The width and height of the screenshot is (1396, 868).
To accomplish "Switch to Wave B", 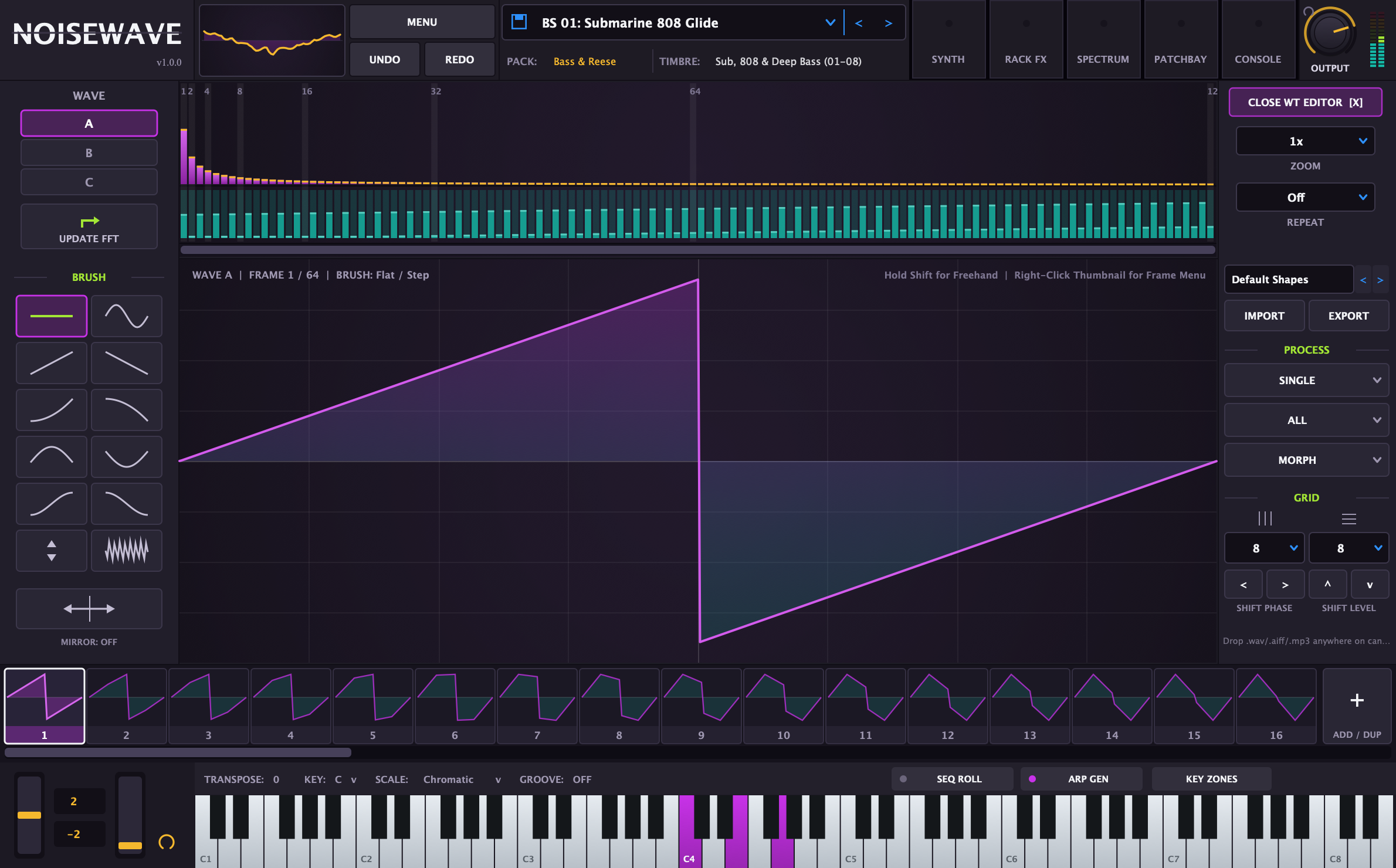I will tap(89, 152).
